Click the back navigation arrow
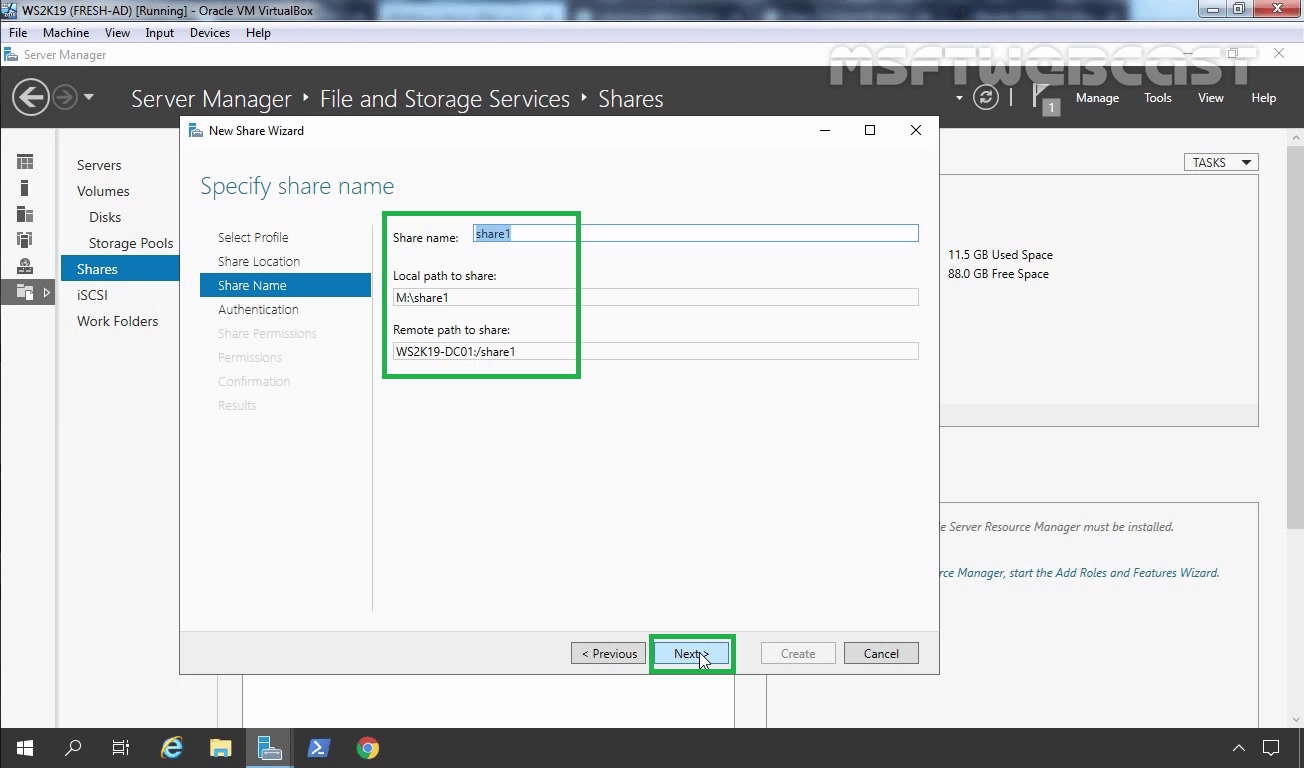Screen dimensions: 1304x768 point(30,97)
